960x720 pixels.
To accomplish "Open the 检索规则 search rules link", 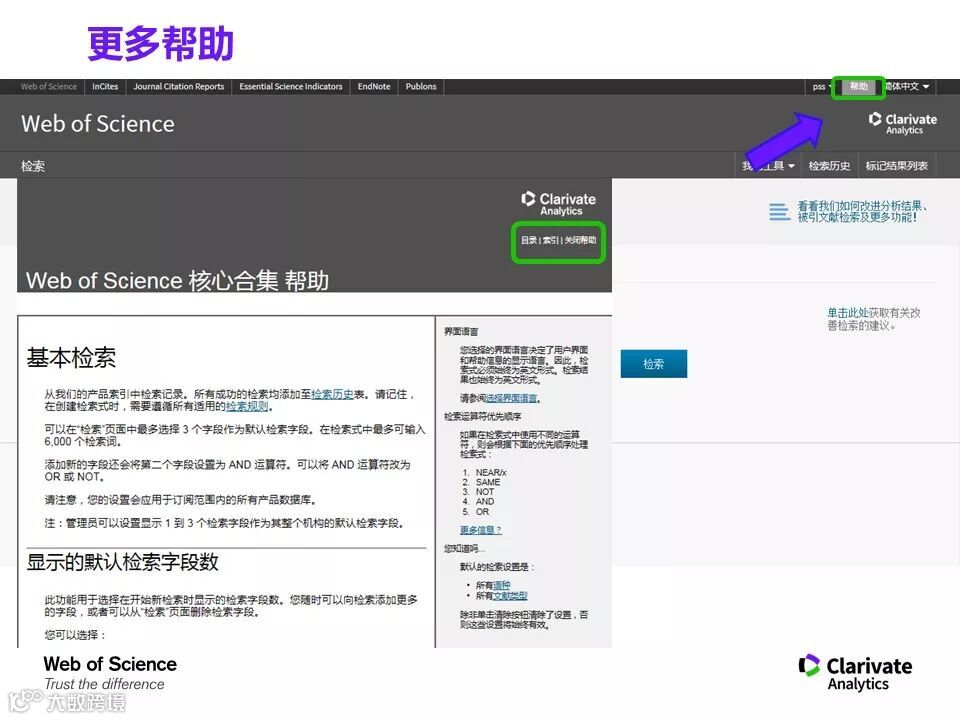I will (247, 407).
